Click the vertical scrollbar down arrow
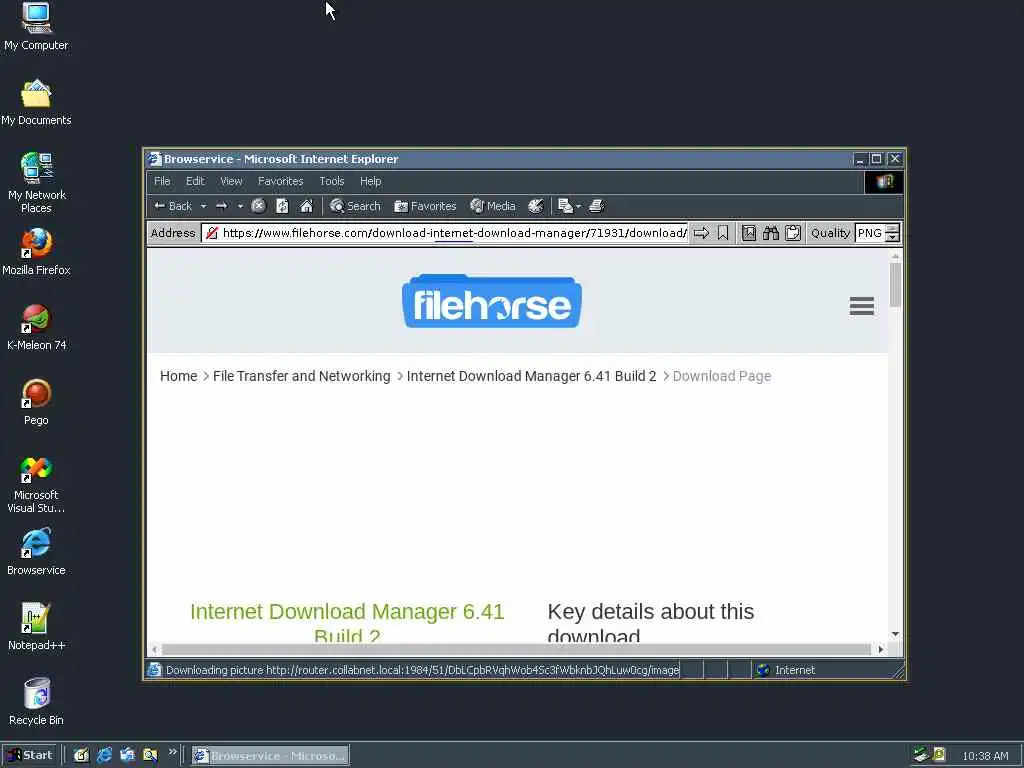The width and height of the screenshot is (1024, 768). [x=895, y=634]
